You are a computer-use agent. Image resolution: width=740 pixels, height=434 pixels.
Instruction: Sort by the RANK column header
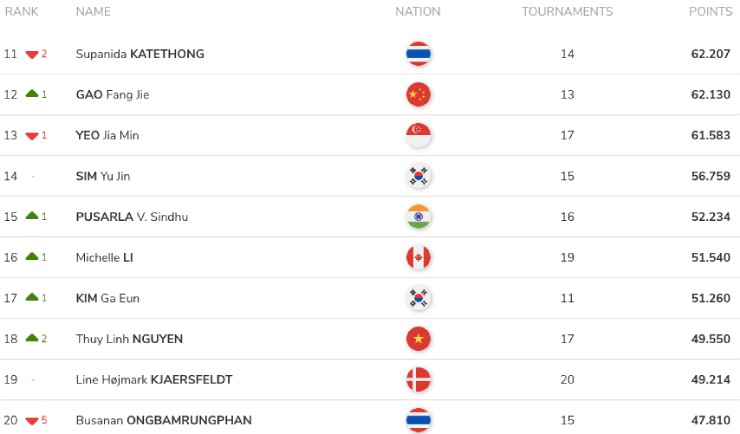pyautogui.click(x=21, y=12)
